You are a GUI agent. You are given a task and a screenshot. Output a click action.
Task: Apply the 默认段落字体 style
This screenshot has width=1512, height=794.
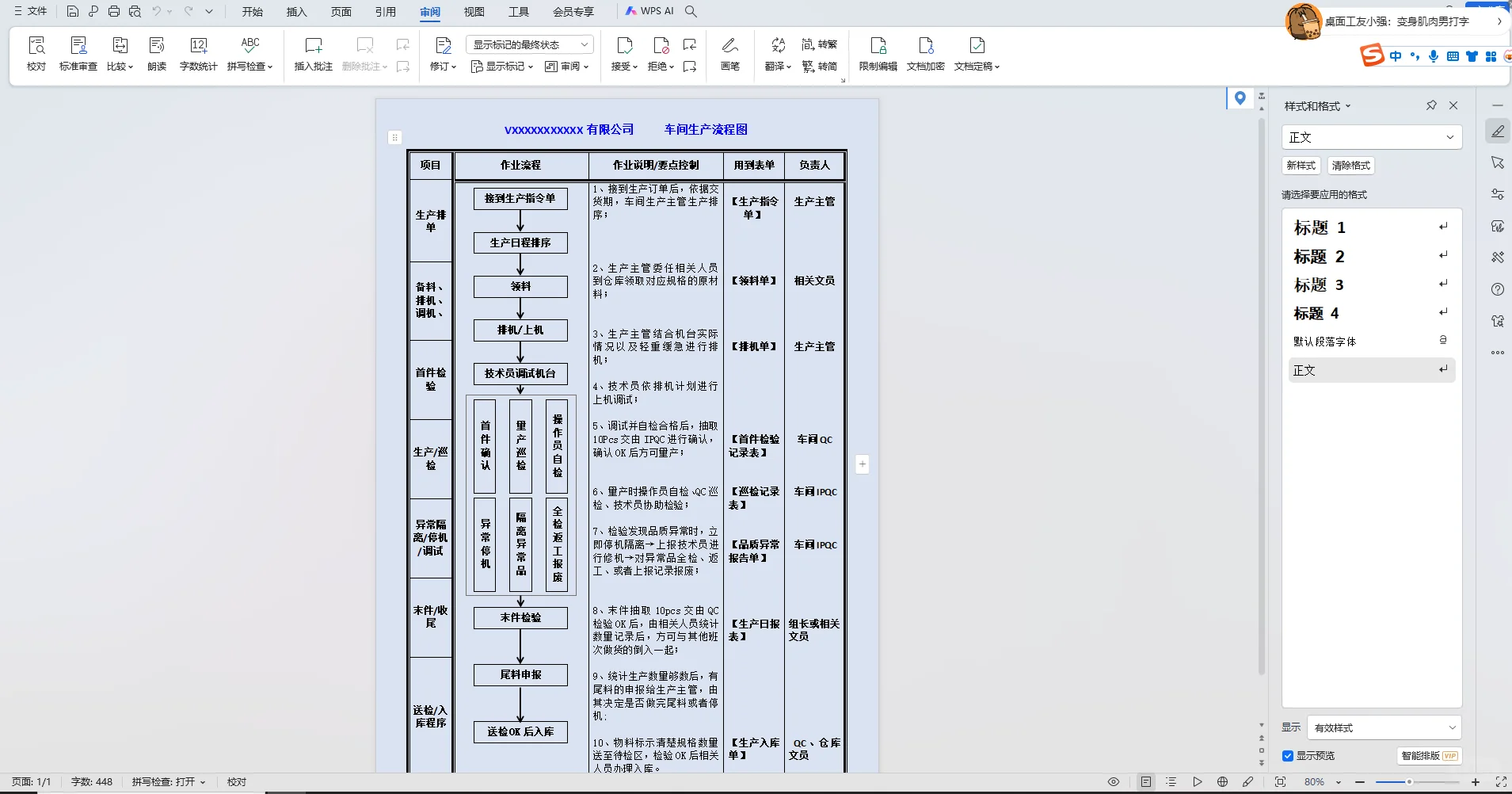(1372, 342)
